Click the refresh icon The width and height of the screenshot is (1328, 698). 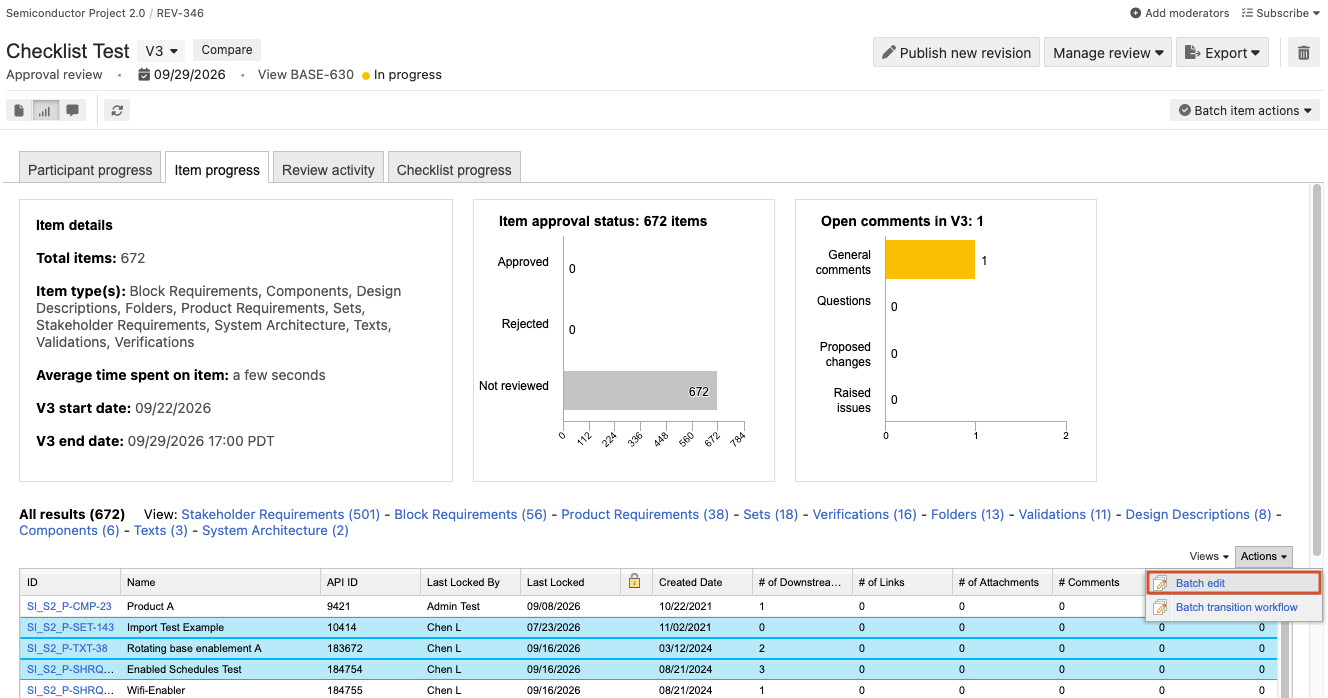(117, 111)
